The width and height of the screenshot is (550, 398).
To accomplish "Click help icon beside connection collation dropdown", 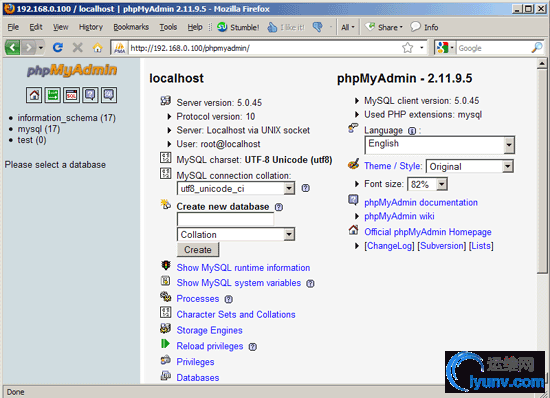I will click(306, 188).
